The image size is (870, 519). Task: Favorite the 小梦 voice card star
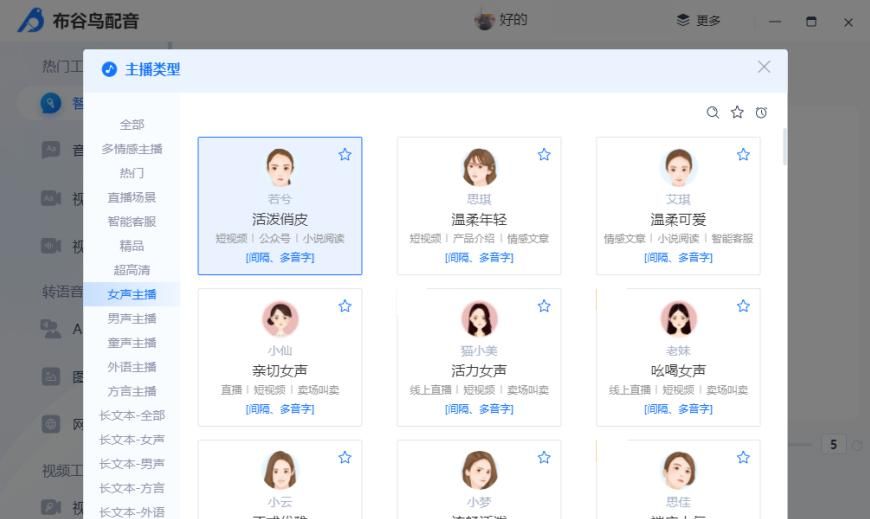[x=544, y=457]
